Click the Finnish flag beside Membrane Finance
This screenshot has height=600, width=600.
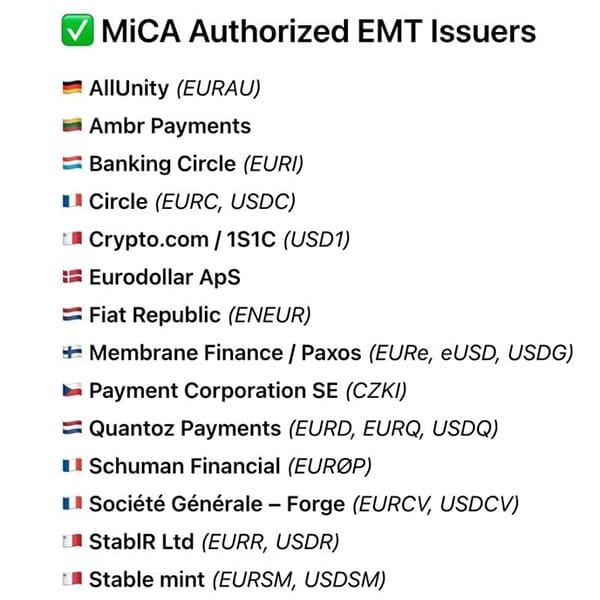coord(72,352)
